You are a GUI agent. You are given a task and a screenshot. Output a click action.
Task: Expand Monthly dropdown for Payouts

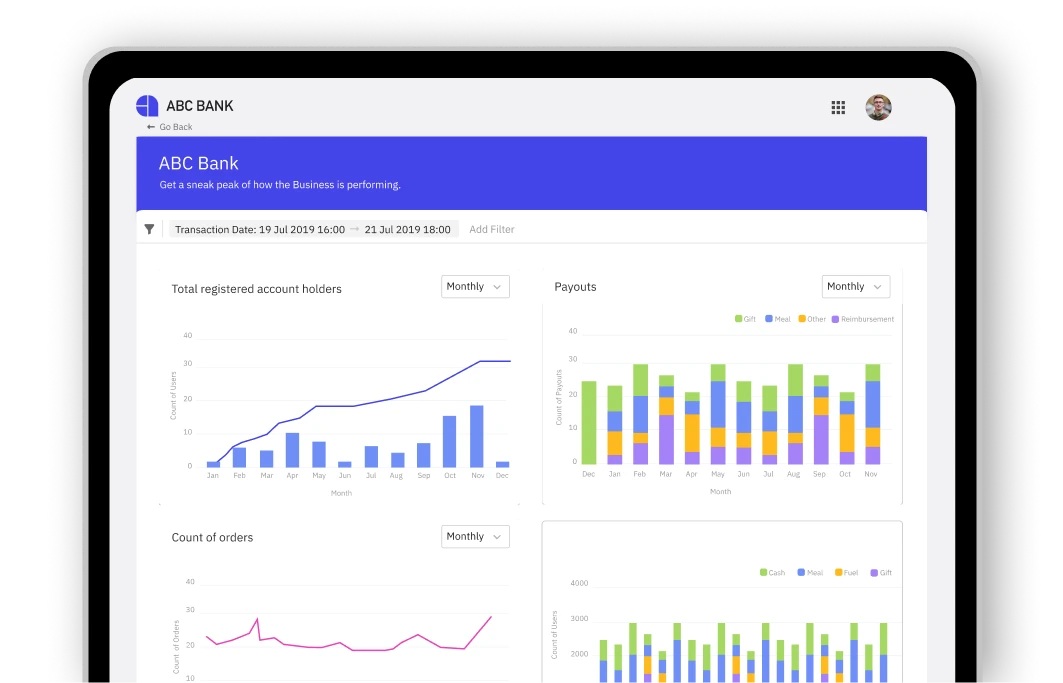pyautogui.click(x=856, y=286)
